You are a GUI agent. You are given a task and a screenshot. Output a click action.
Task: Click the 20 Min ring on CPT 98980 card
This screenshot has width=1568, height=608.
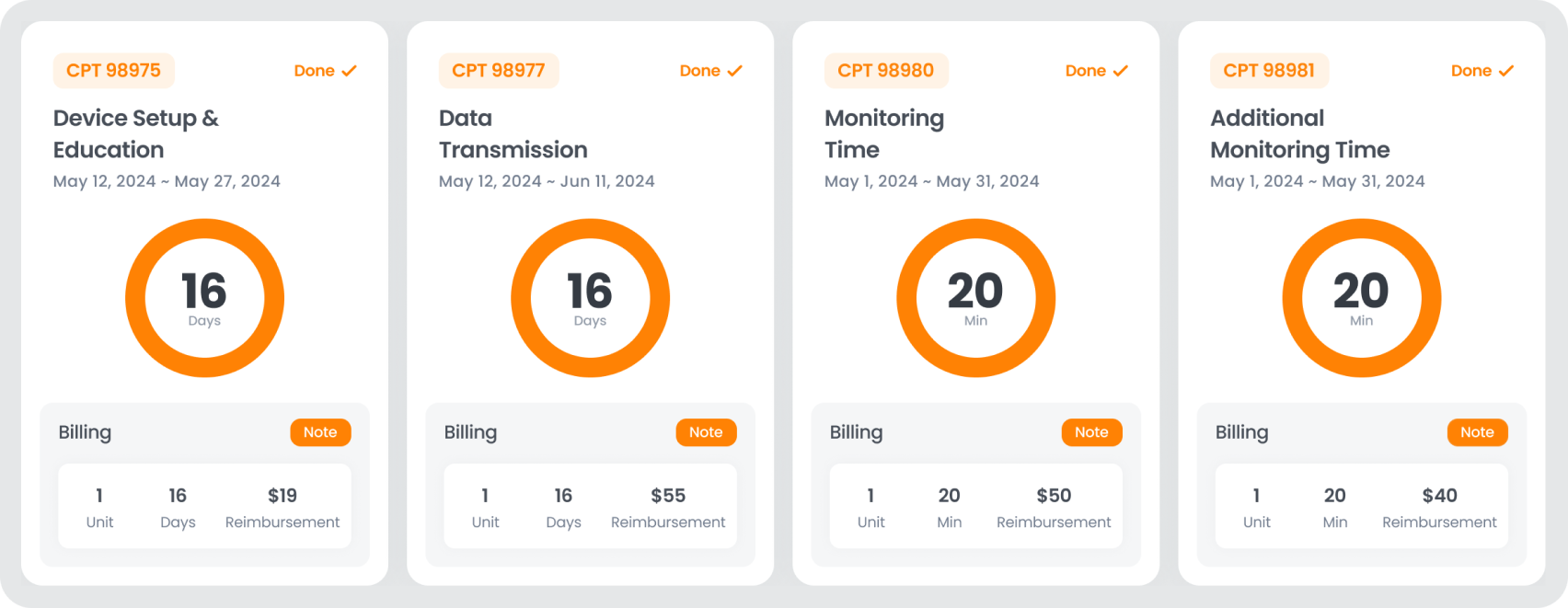point(975,298)
